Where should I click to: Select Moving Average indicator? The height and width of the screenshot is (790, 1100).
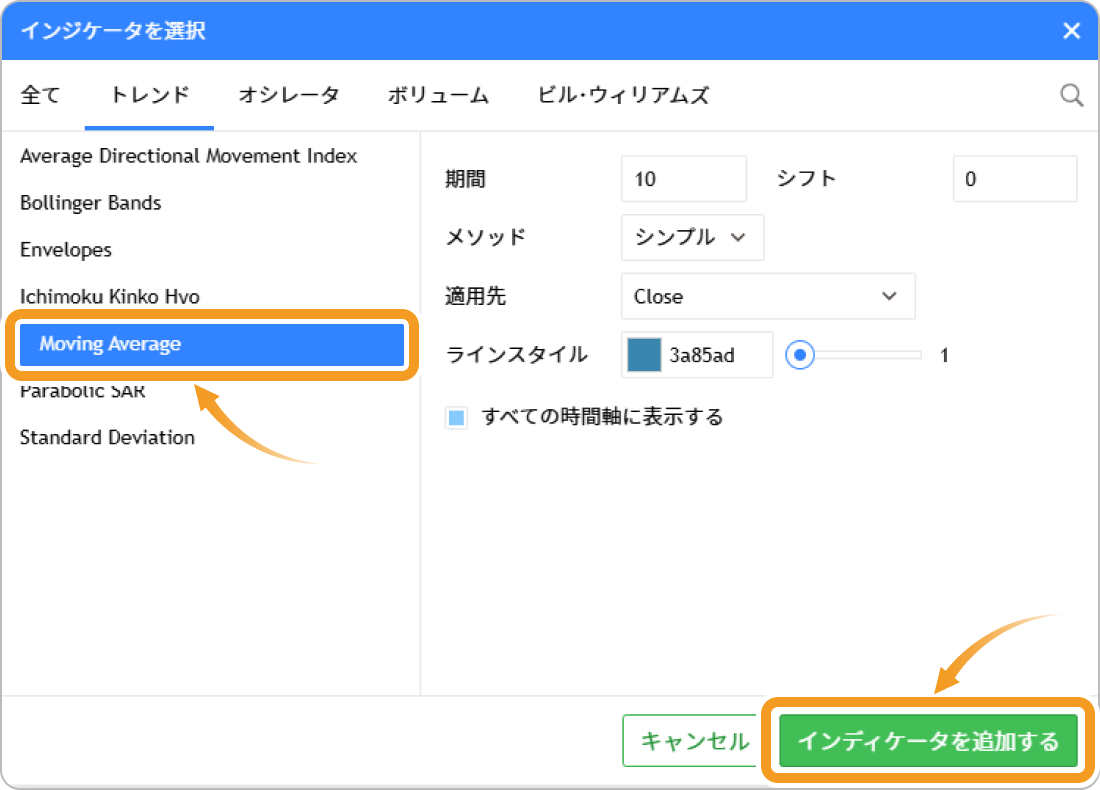(212, 344)
